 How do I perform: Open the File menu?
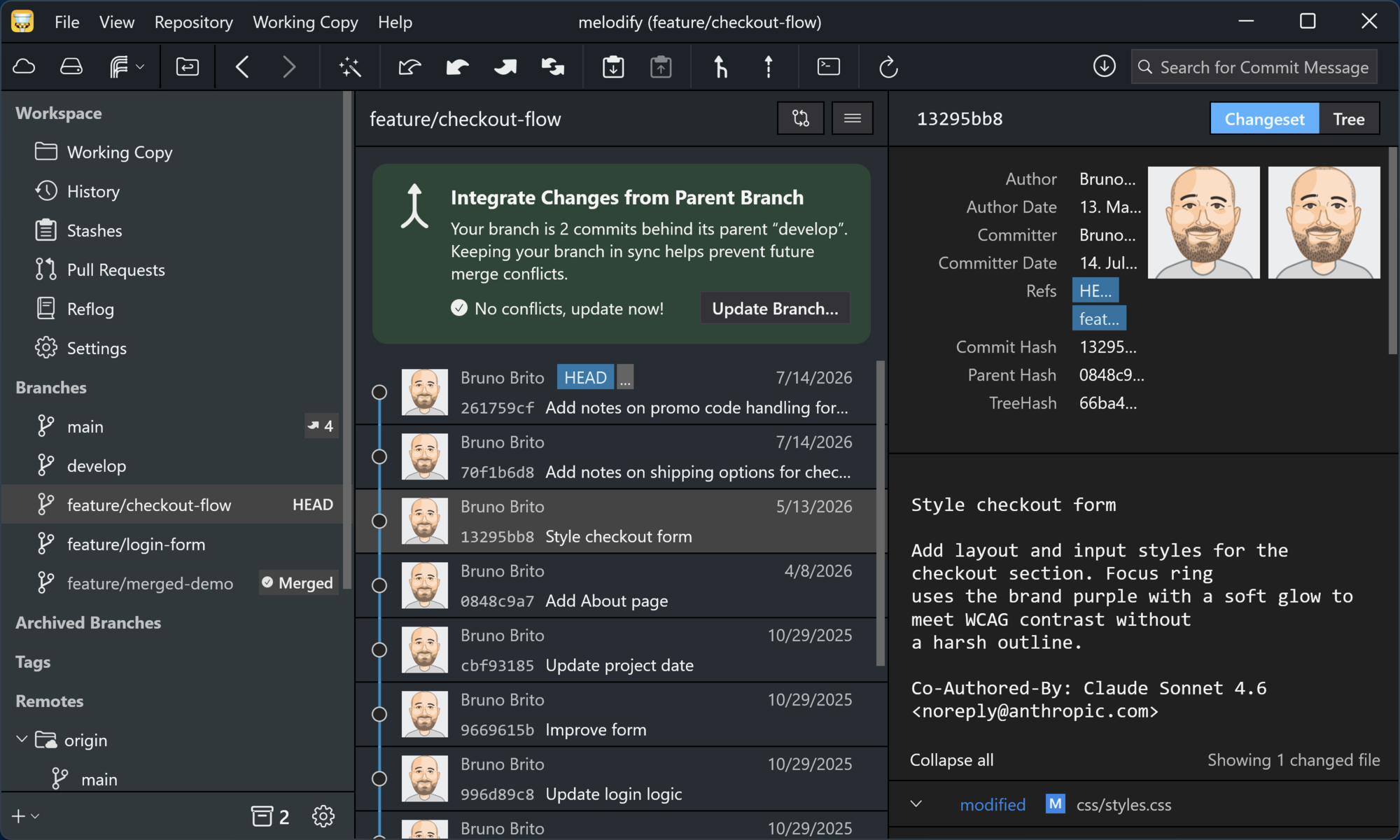pyautogui.click(x=67, y=22)
